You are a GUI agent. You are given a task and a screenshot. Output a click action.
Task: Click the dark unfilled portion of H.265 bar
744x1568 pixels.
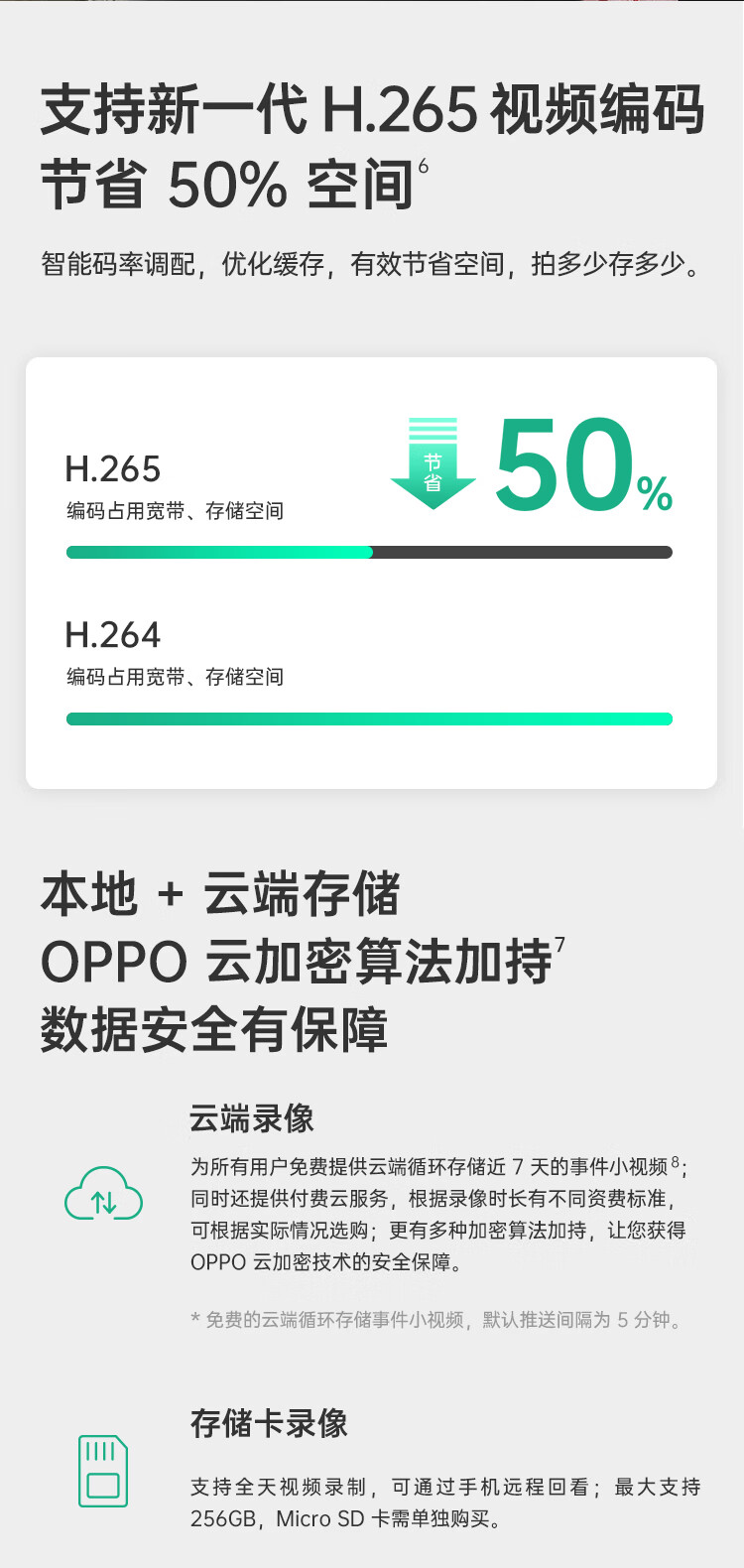pyautogui.click(x=523, y=553)
